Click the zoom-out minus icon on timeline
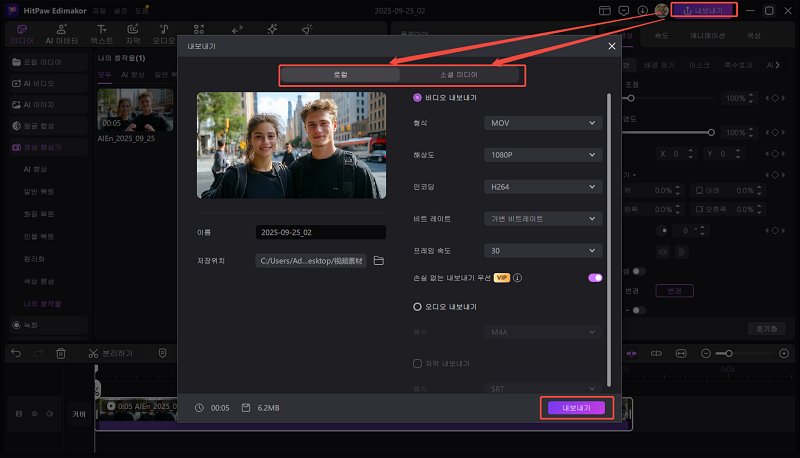Viewport: 800px width, 458px height. pos(705,353)
